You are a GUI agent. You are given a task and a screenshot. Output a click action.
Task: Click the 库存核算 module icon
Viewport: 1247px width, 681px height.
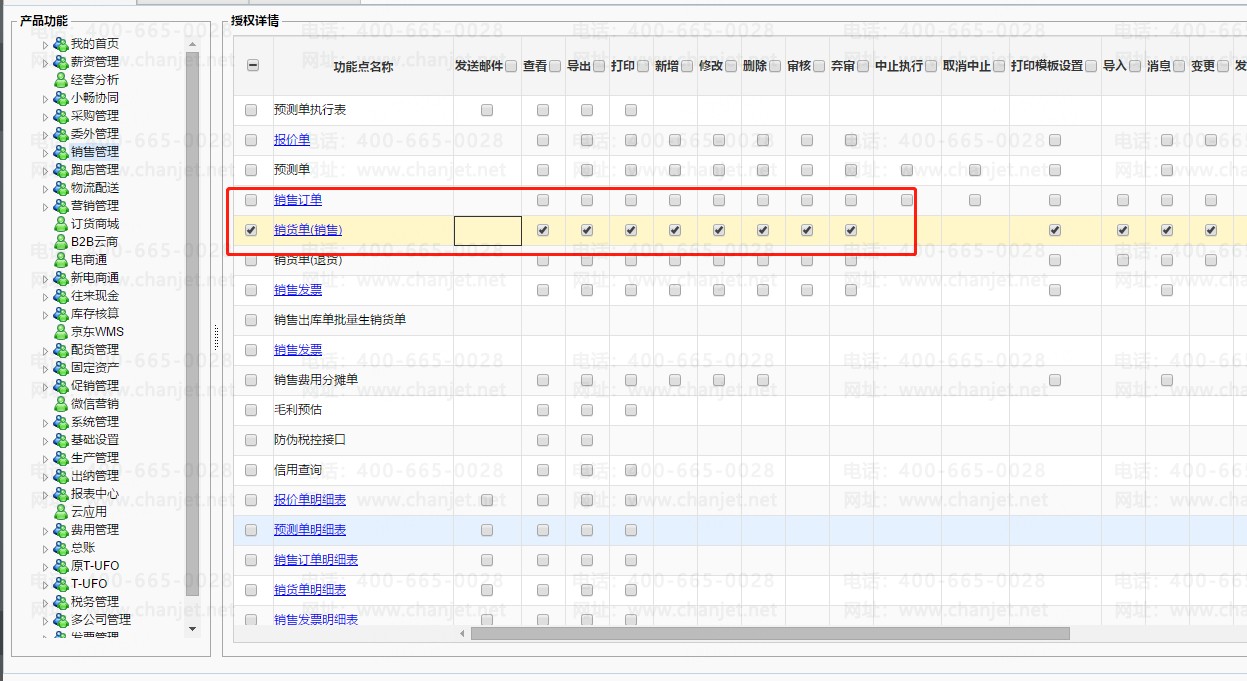[61, 314]
